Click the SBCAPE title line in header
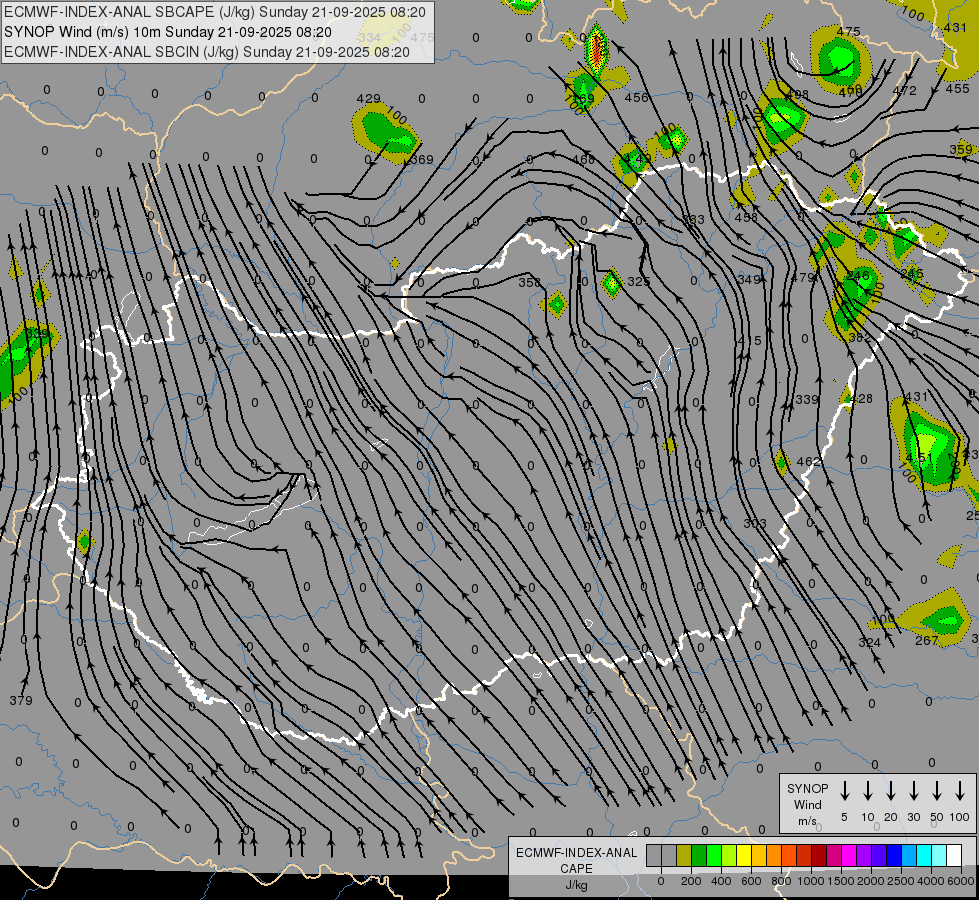979x900 pixels. pos(215,12)
